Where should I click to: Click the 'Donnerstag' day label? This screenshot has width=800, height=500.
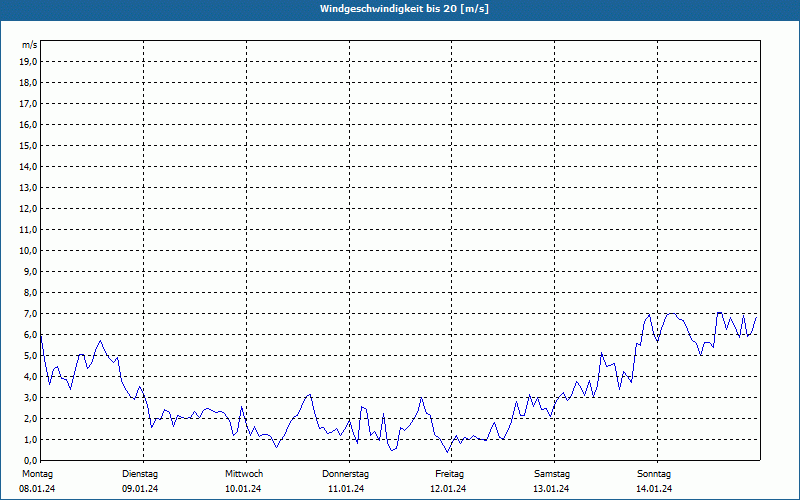pos(345,474)
